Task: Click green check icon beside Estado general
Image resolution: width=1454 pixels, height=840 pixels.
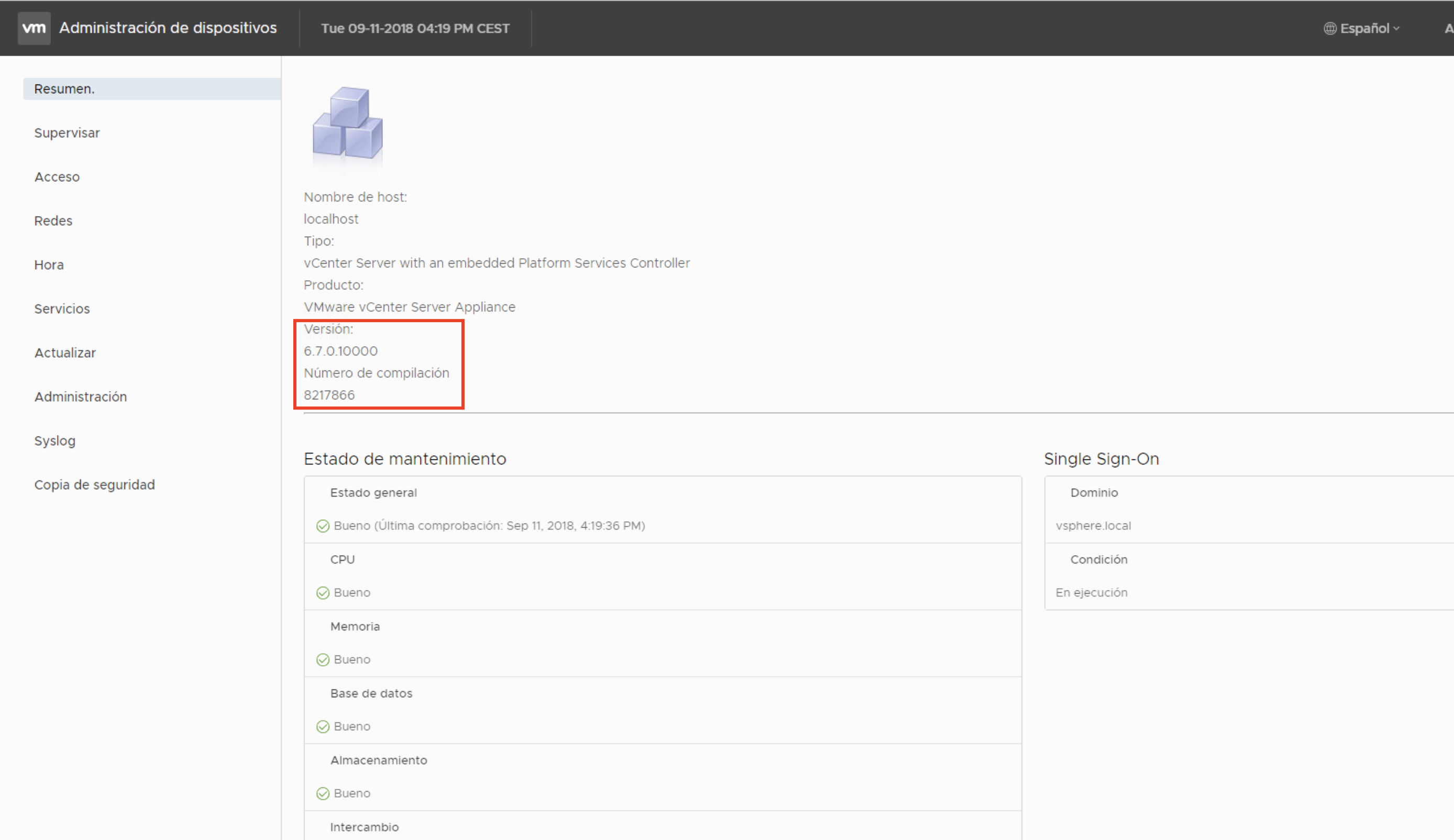Action: (323, 526)
